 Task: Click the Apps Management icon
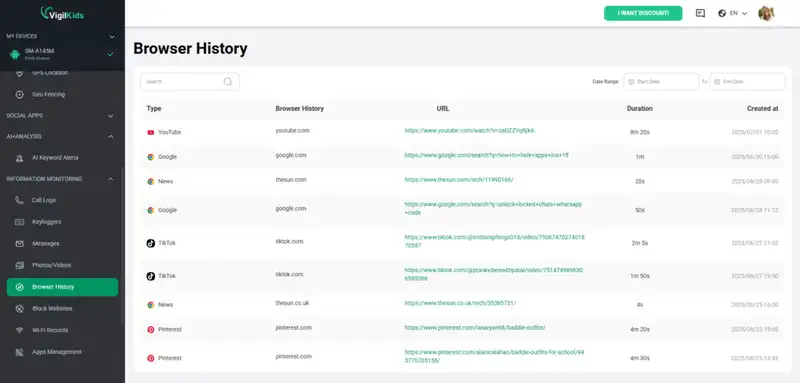(19, 352)
